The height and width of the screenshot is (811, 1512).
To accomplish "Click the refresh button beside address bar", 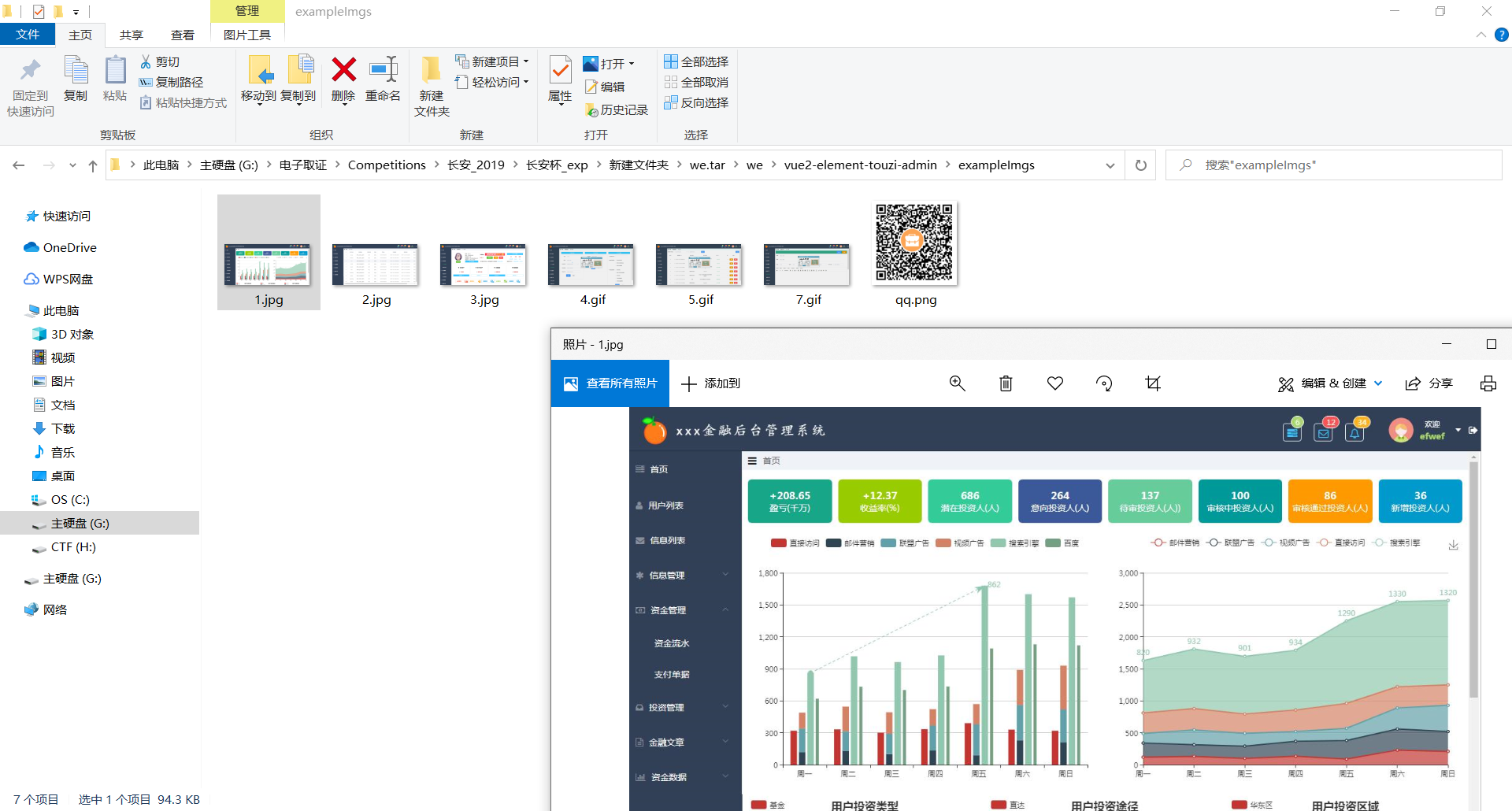I will point(1140,165).
